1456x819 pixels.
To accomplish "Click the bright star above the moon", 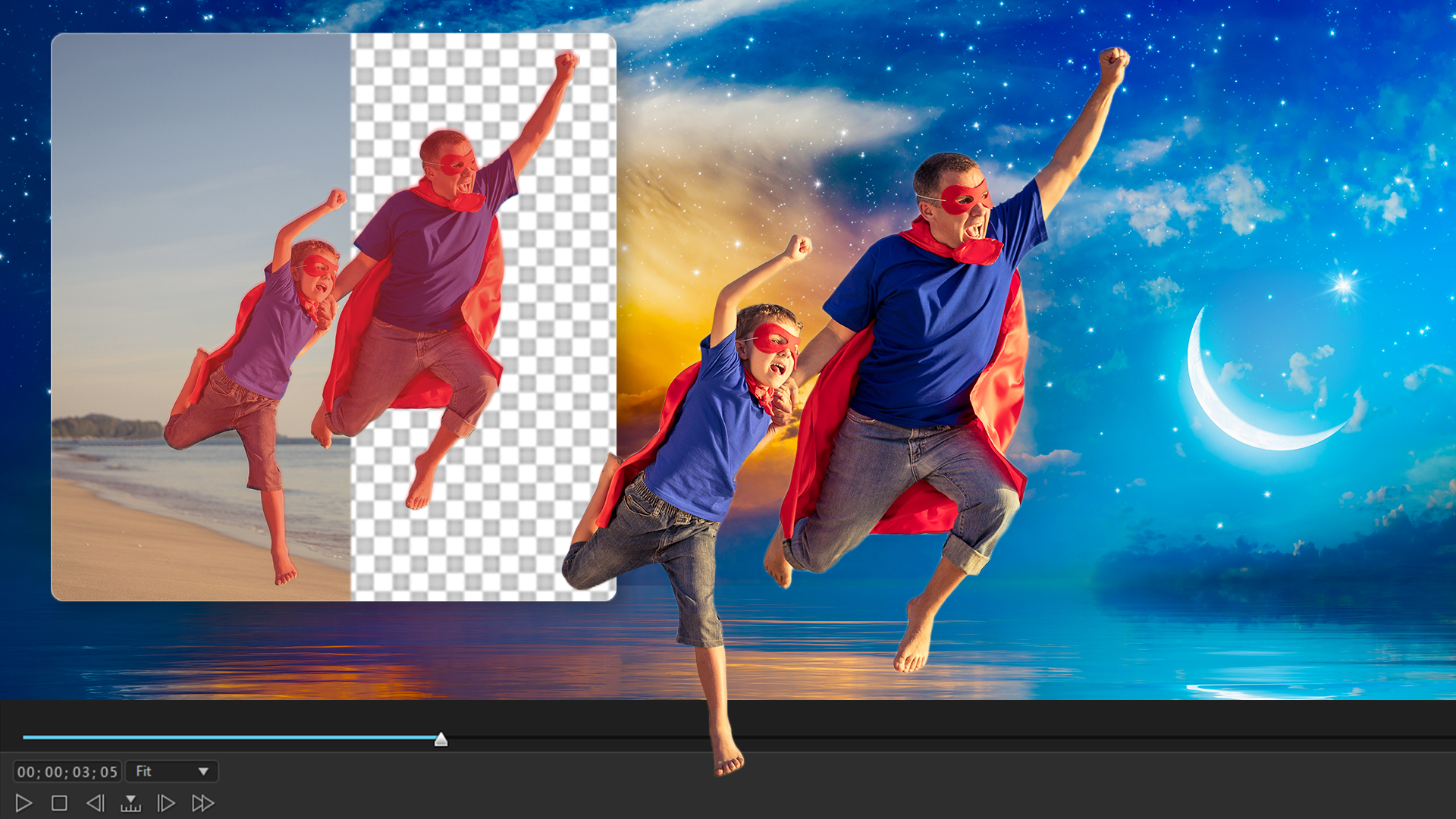I will click(1344, 285).
